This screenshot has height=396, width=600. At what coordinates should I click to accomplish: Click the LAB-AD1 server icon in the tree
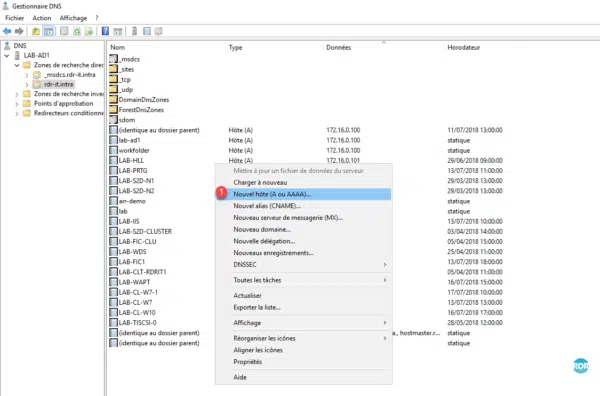click(x=17, y=55)
